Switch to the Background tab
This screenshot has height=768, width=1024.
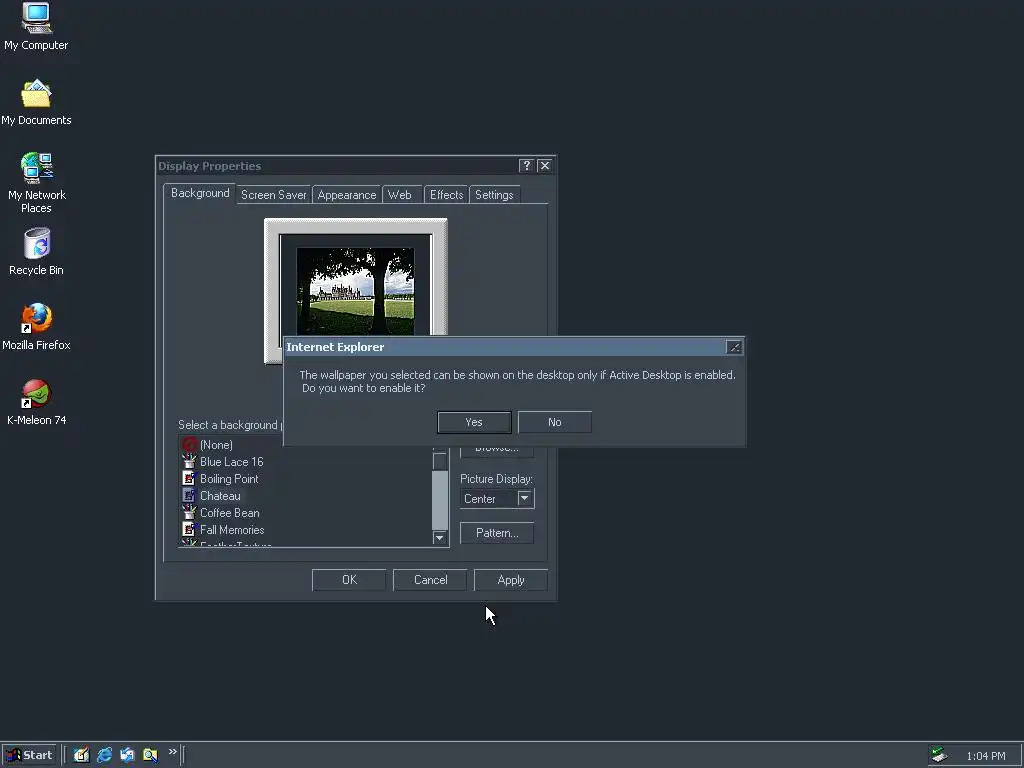[200, 193]
